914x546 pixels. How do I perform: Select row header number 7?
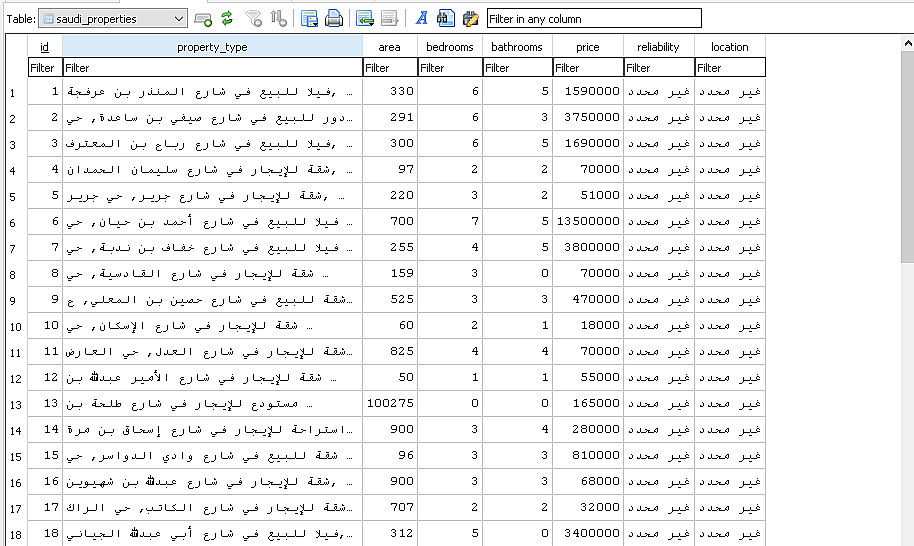coord(16,248)
